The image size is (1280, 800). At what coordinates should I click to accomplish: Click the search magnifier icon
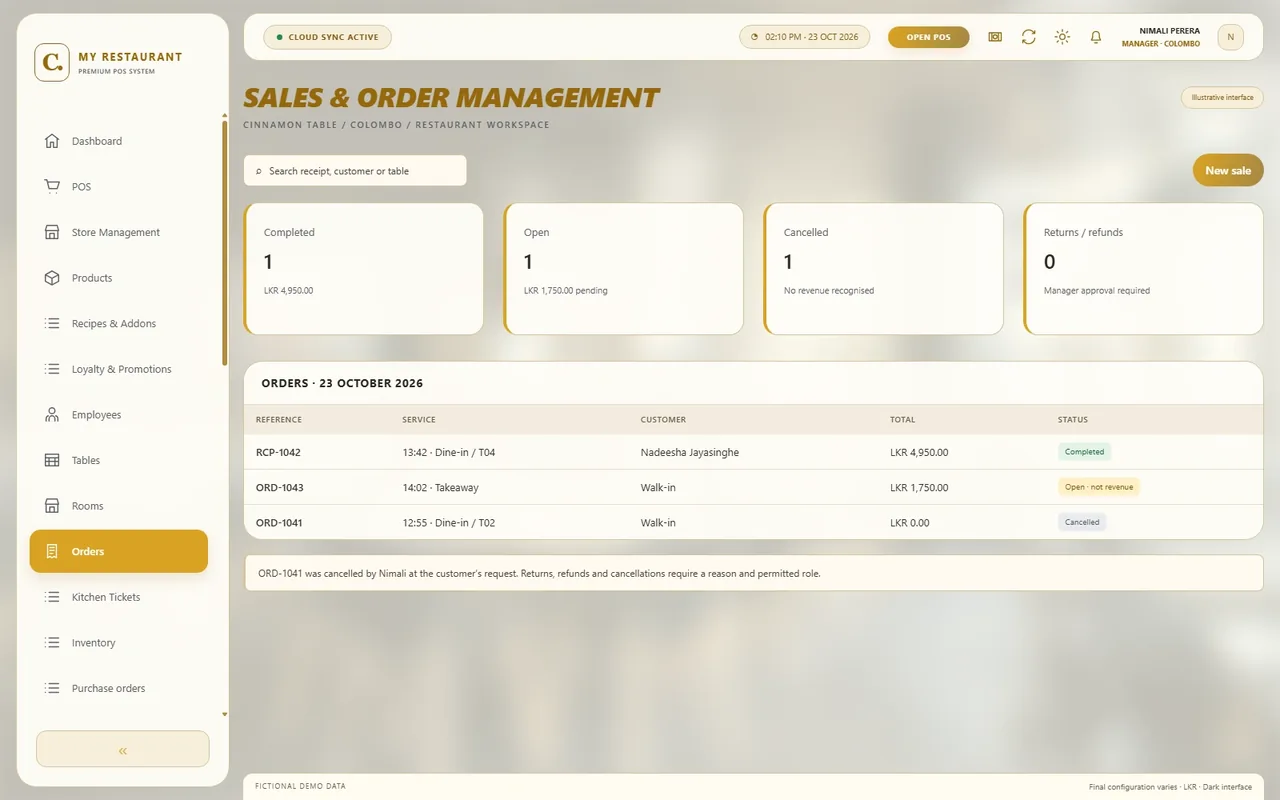259,171
